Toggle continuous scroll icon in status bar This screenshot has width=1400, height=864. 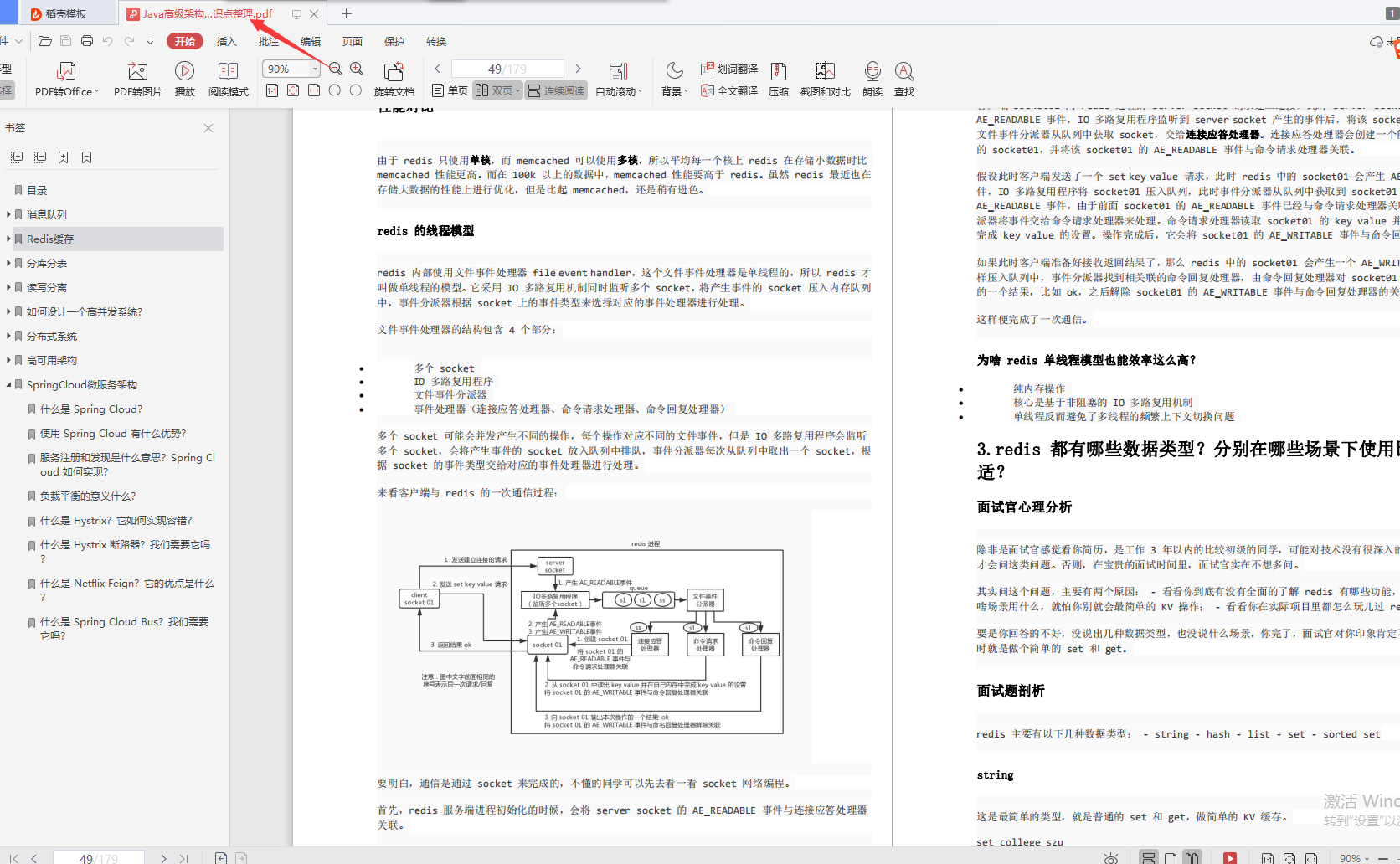(1149, 857)
